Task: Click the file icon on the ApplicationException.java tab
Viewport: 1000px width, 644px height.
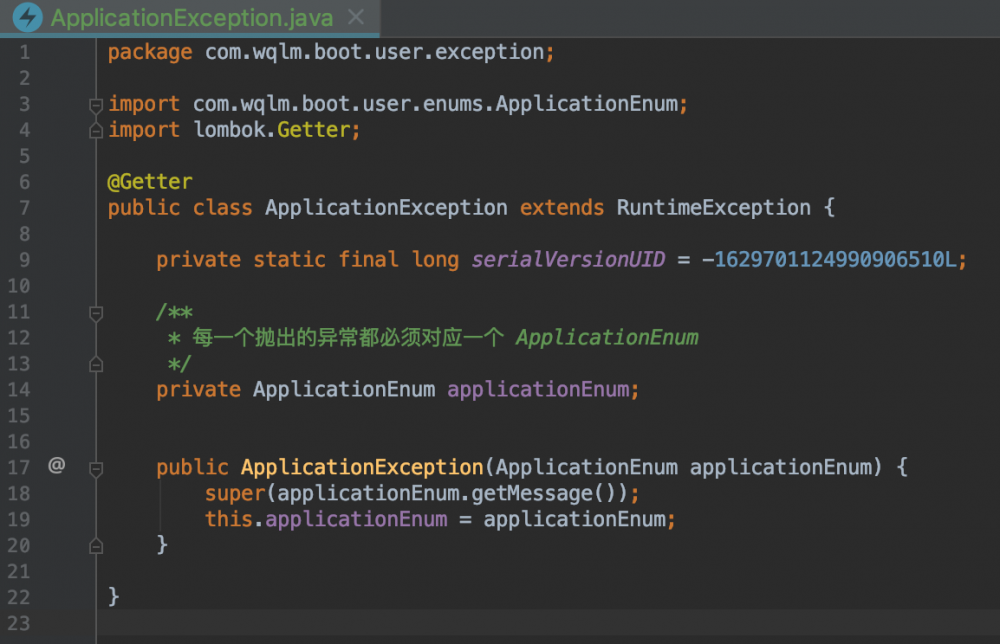Action: [x=27, y=17]
